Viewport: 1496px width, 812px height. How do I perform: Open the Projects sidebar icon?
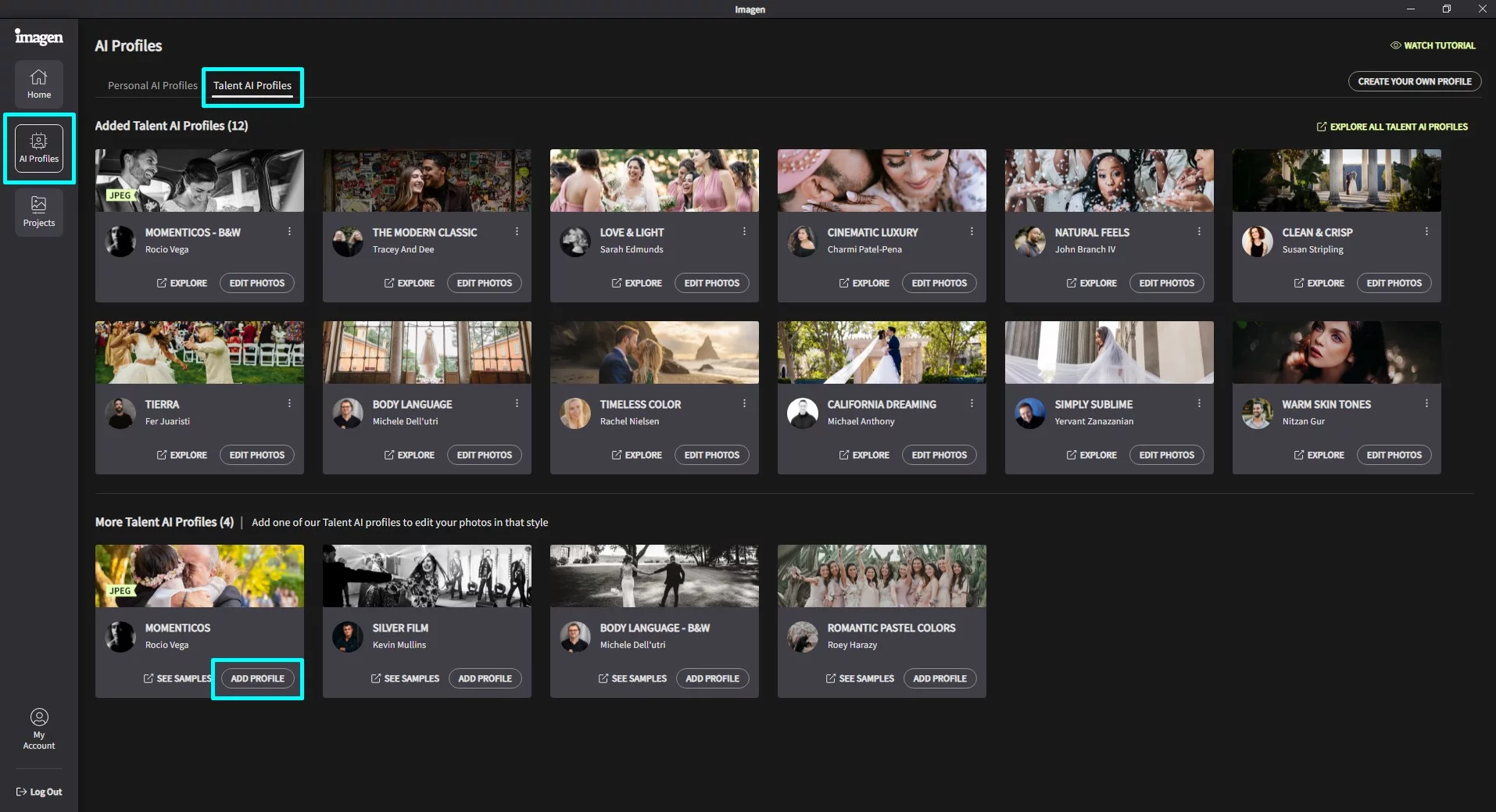[x=39, y=212]
